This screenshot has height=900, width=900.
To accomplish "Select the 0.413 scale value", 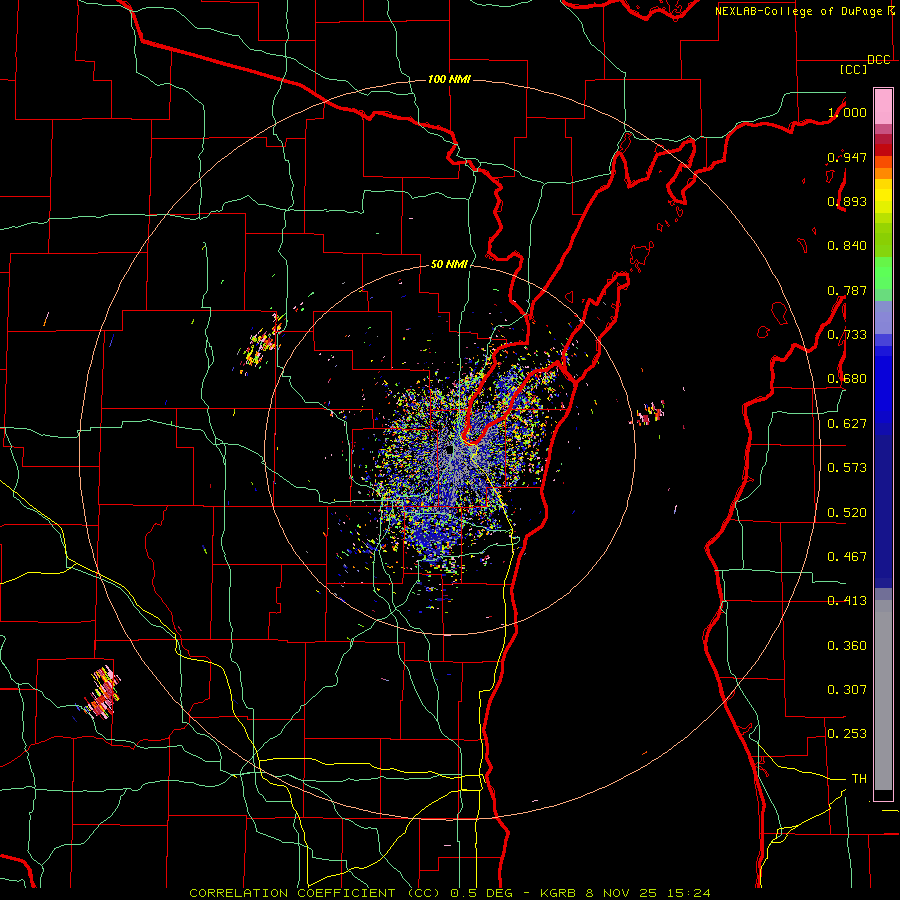I will click(x=847, y=601).
